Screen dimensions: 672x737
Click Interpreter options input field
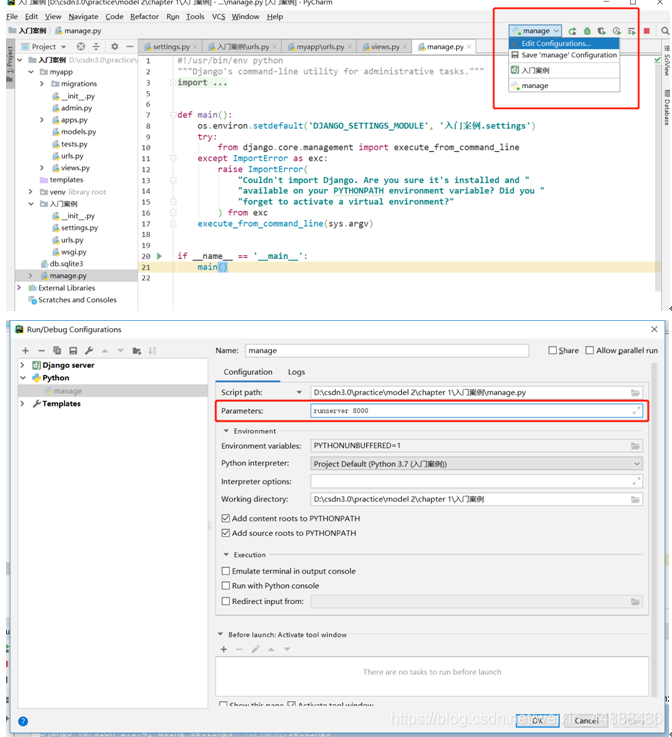476,481
